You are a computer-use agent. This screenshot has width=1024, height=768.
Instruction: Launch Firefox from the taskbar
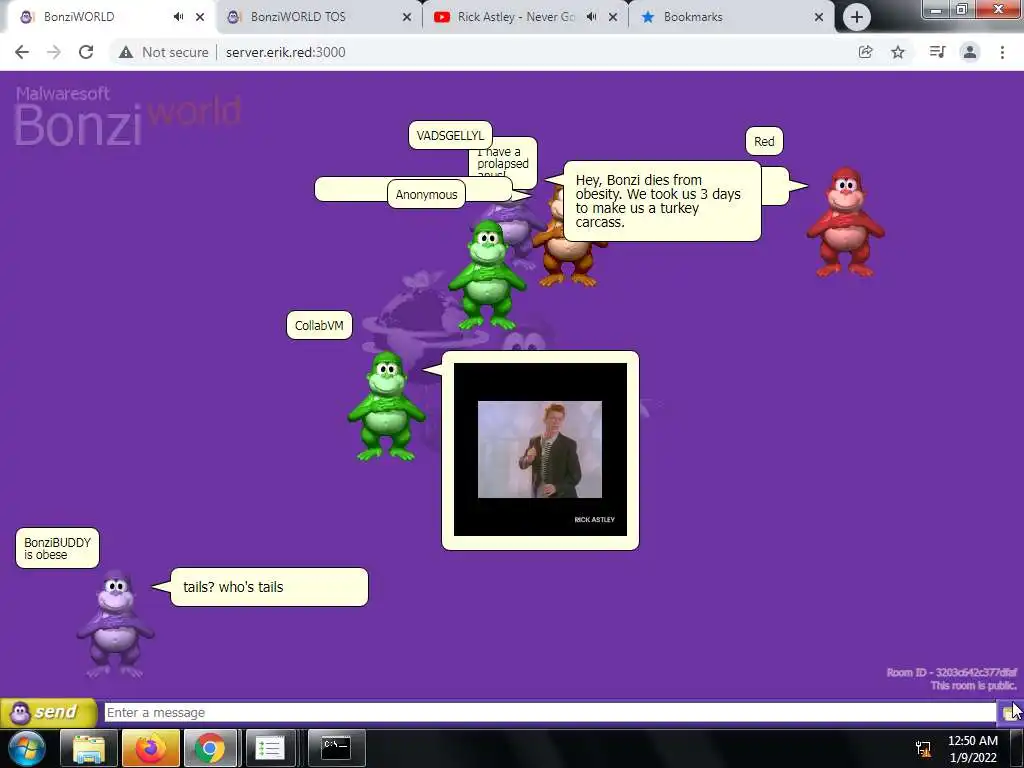click(x=150, y=748)
